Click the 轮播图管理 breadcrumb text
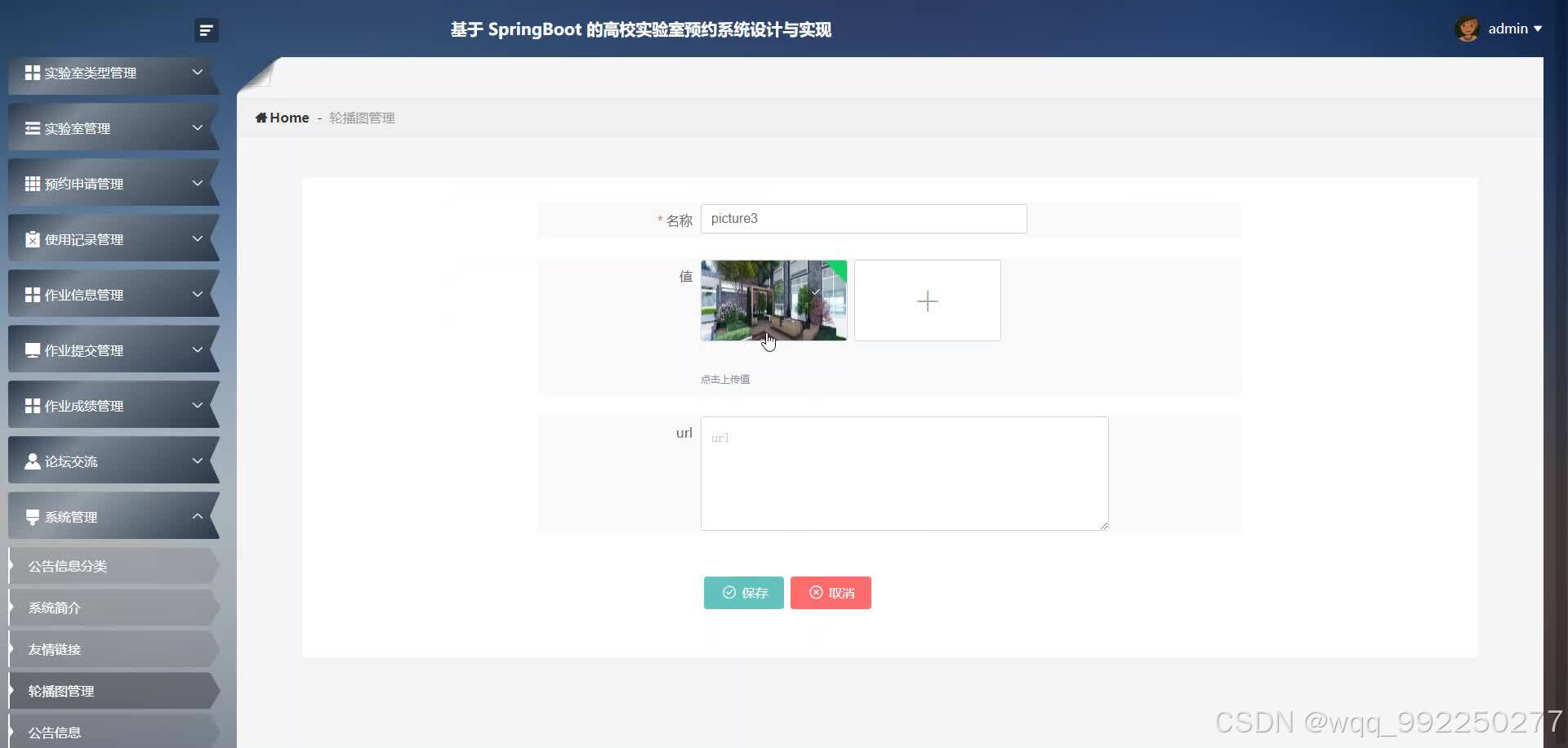 [362, 118]
